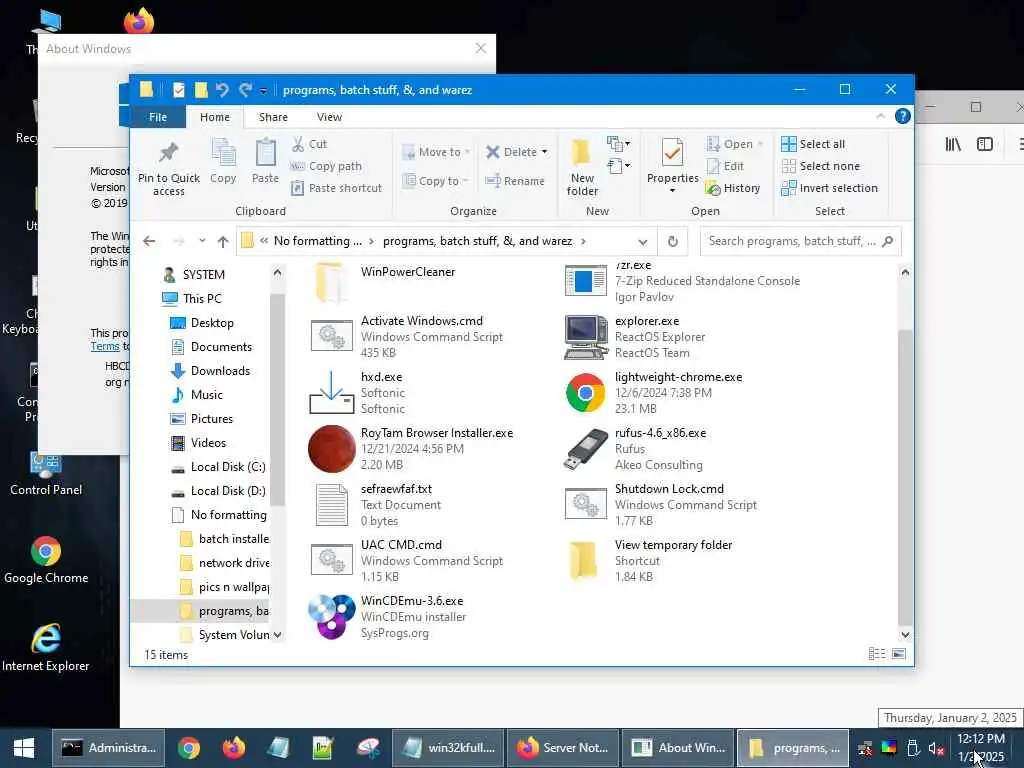Open Explorer Help question mark icon

tap(903, 116)
